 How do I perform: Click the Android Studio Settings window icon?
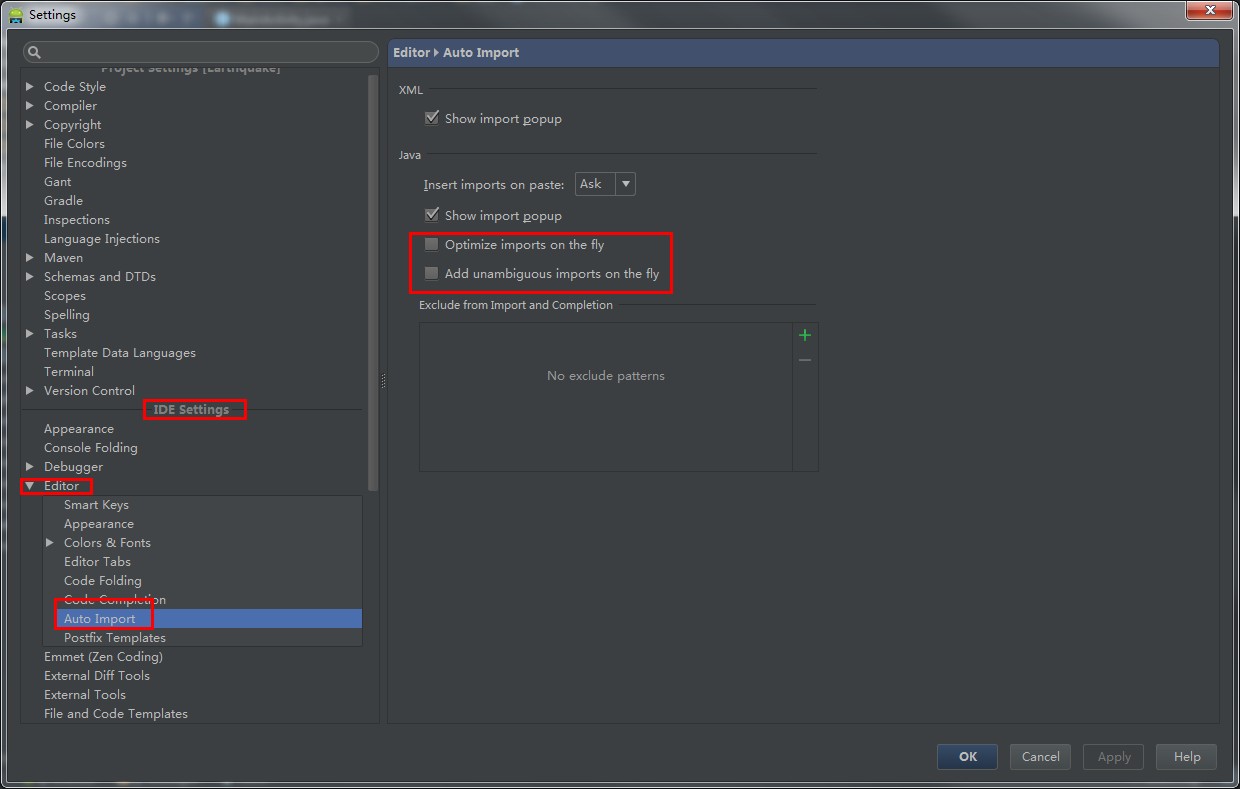click(x=16, y=14)
